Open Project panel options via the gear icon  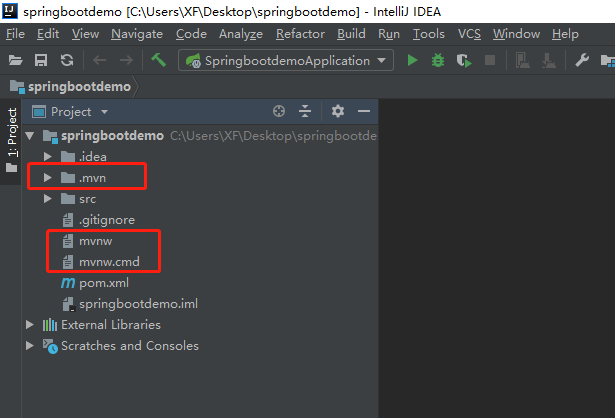338,111
